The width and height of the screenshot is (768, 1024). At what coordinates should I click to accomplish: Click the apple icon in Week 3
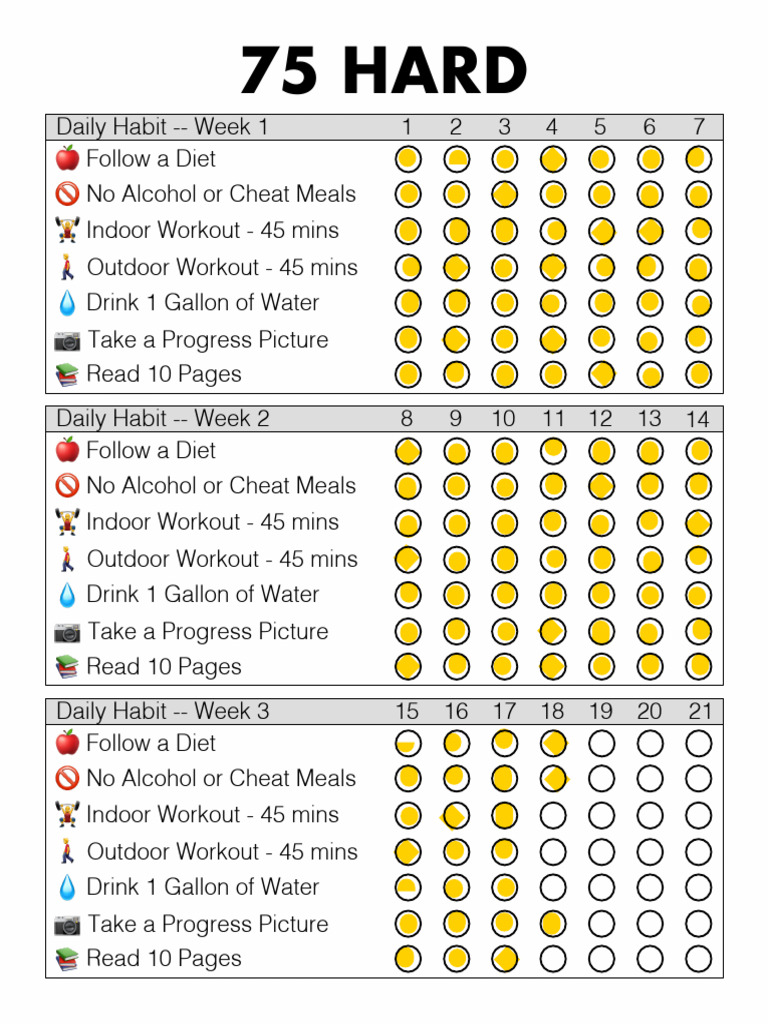[67, 743]
